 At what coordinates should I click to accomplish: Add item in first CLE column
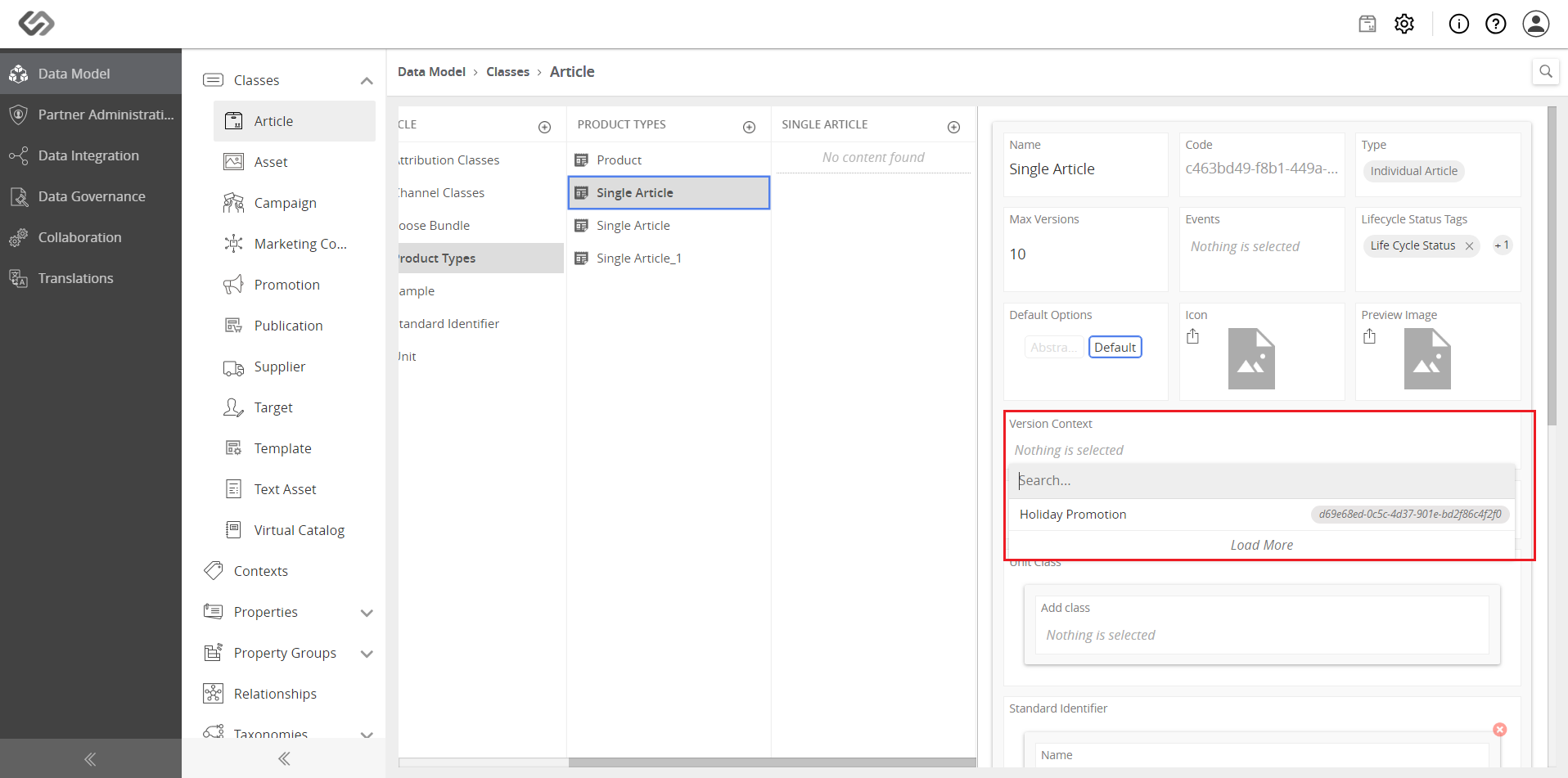coord(544,127)
